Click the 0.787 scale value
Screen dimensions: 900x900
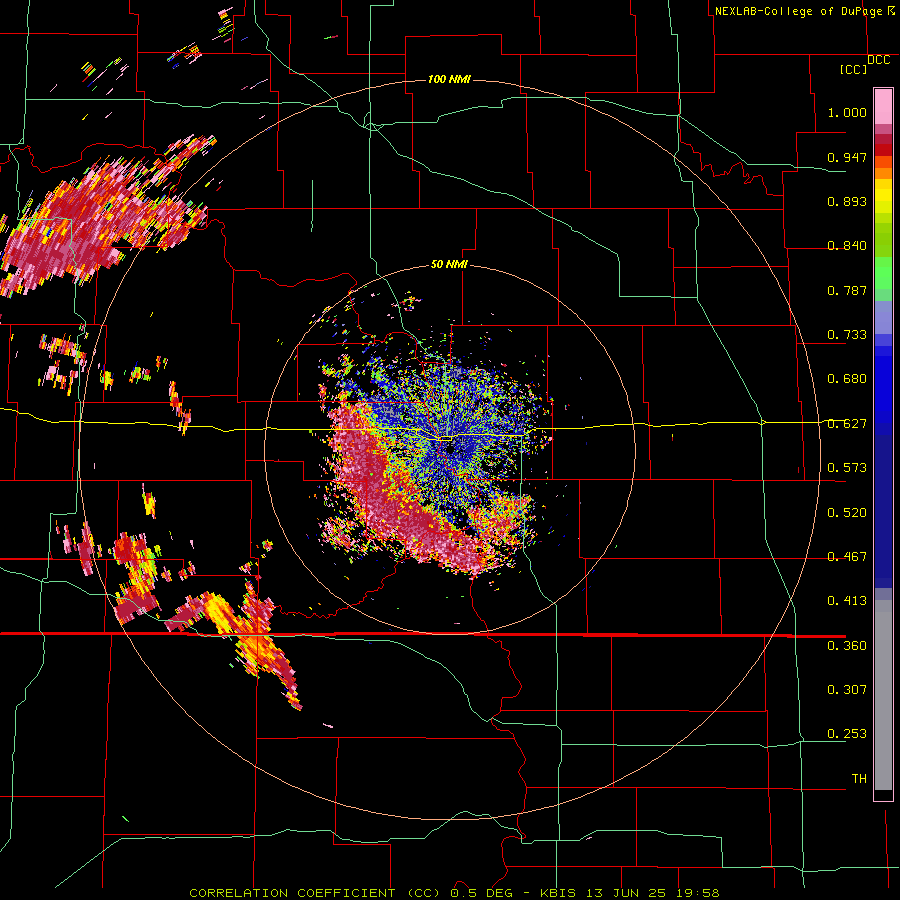coord(847,290)
